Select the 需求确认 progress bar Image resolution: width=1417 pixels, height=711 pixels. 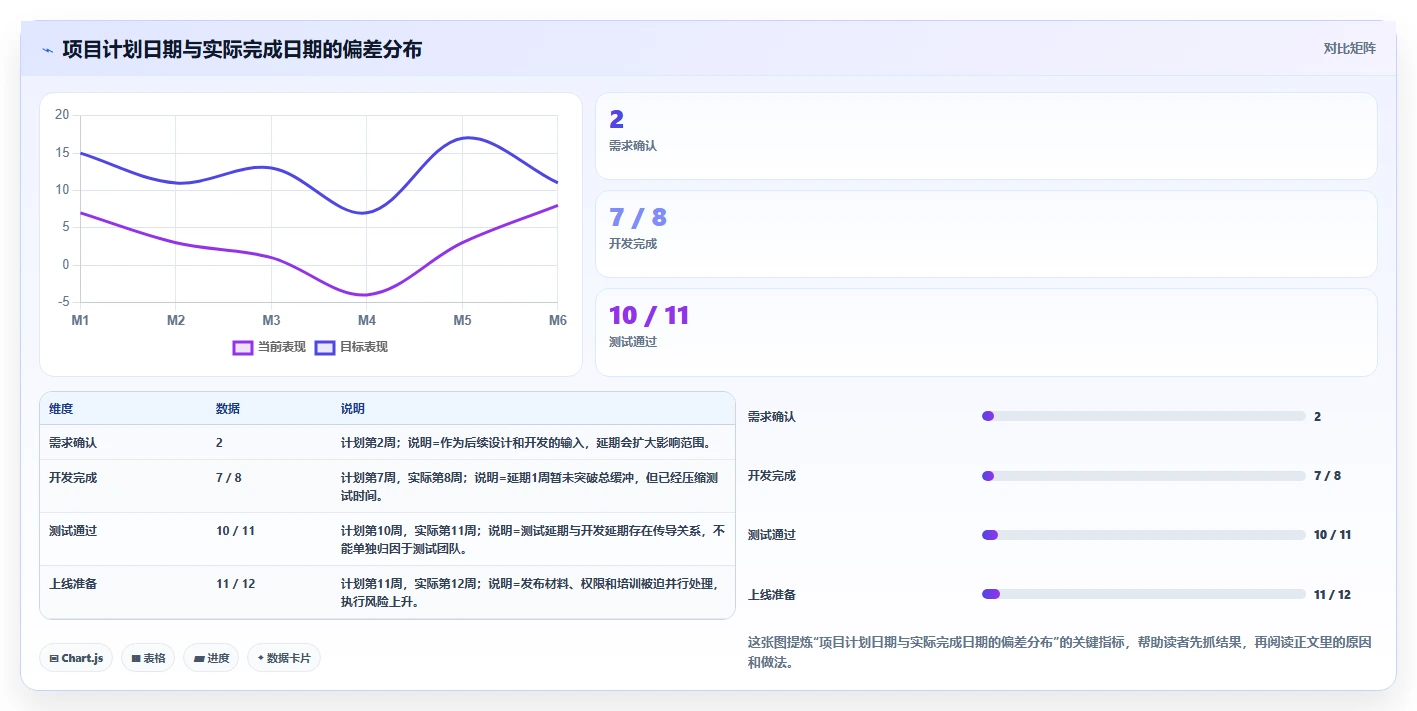click(x=1144, y=416)
